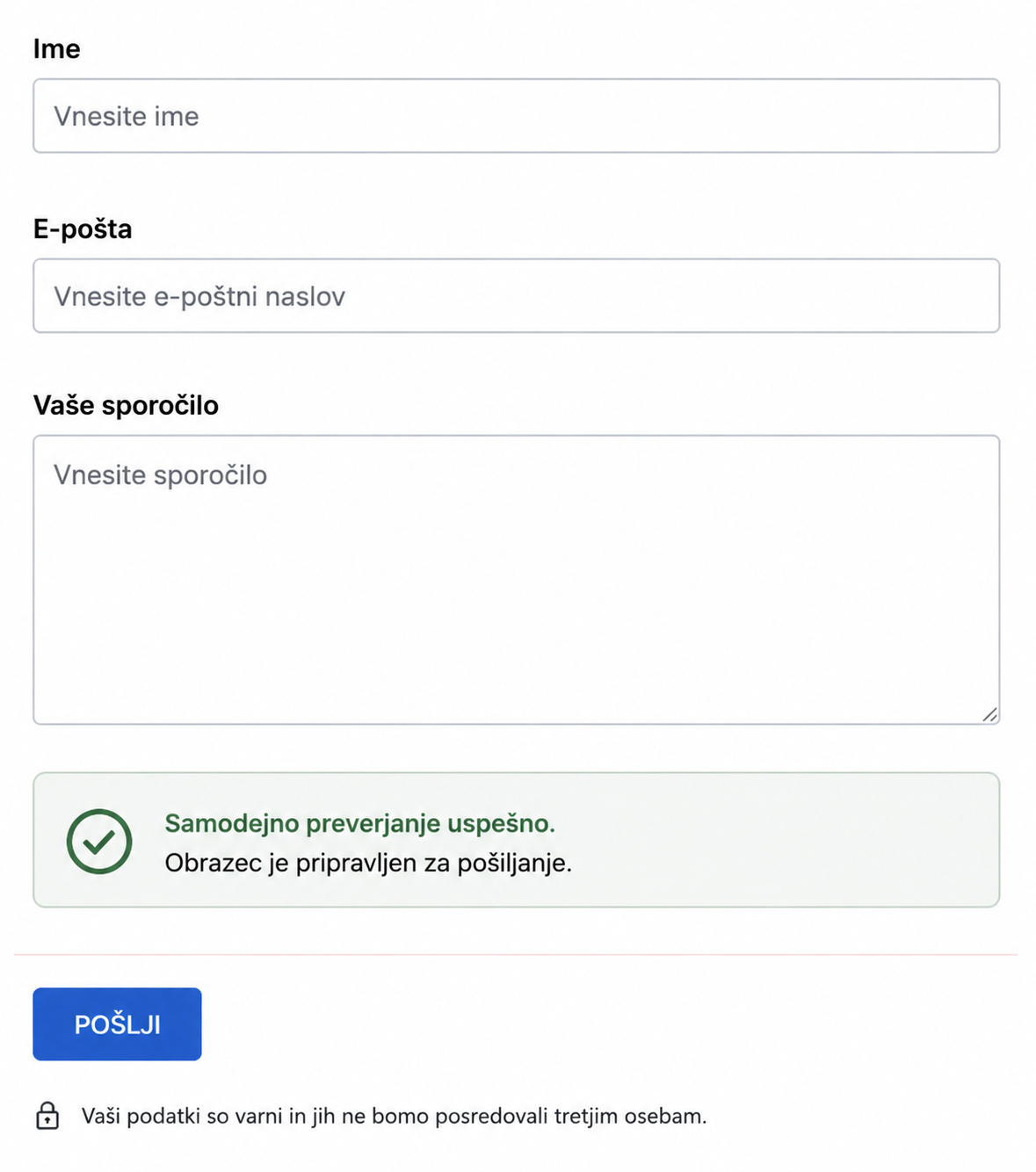Click the "Vnesite ime" placeholder text
The height and width of the screenshot is (1172, 1036).
[x=127, y=117]
